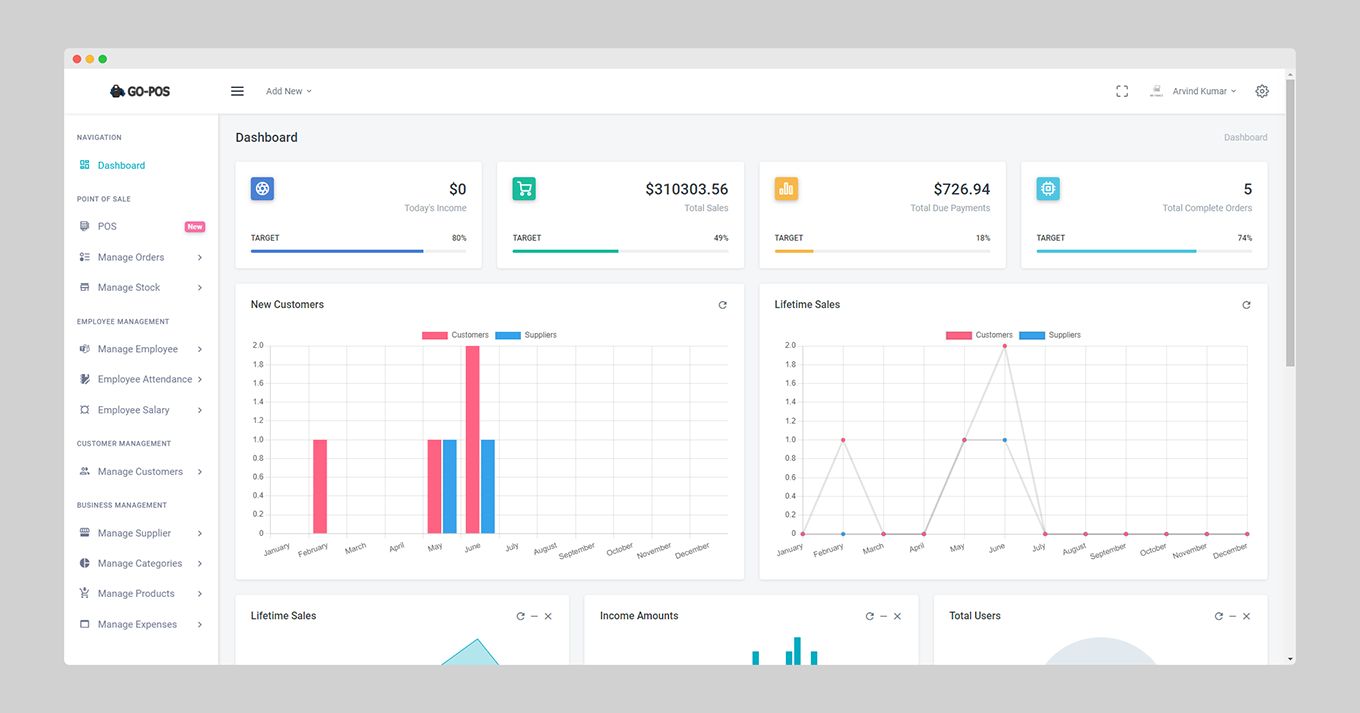Click the page's vertical scrollbar

1290,223
